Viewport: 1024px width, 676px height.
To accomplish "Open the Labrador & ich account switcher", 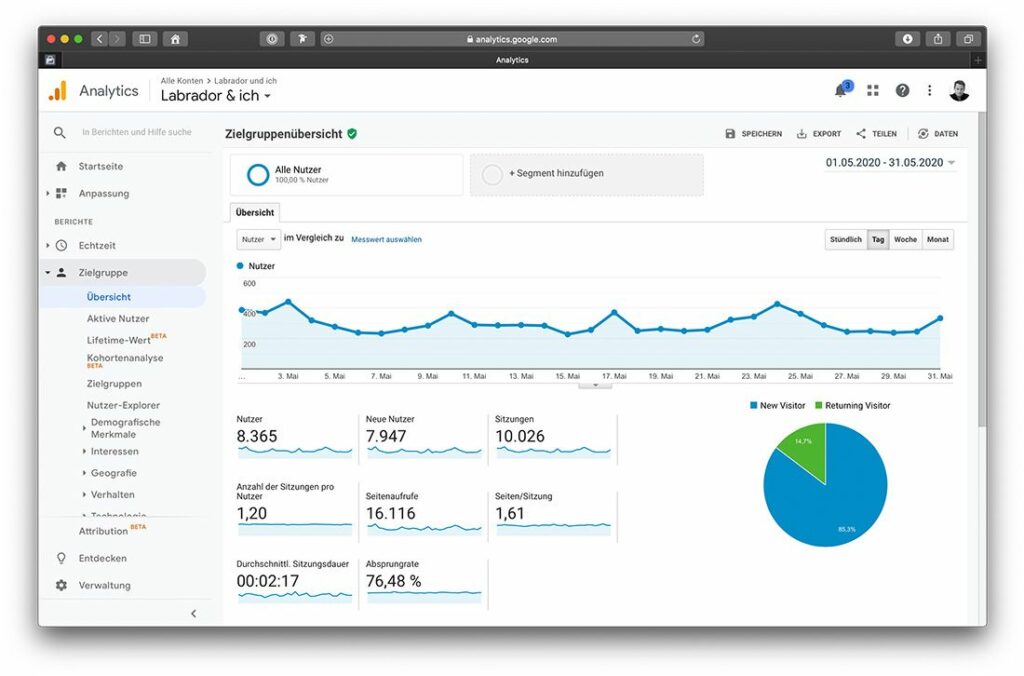I will [x=216, y=96].
